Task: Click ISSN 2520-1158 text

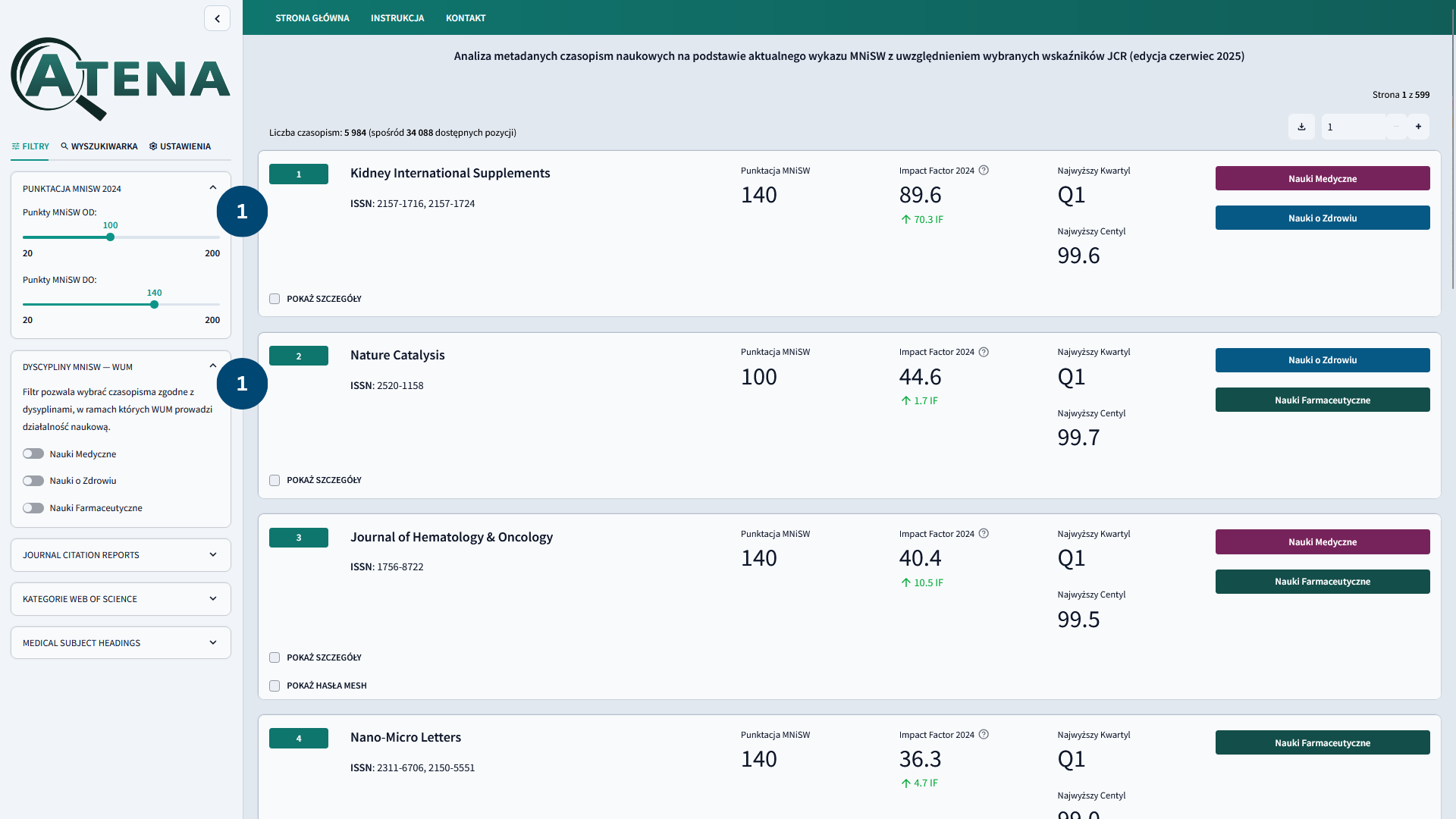Action: [x=387, y=385]
